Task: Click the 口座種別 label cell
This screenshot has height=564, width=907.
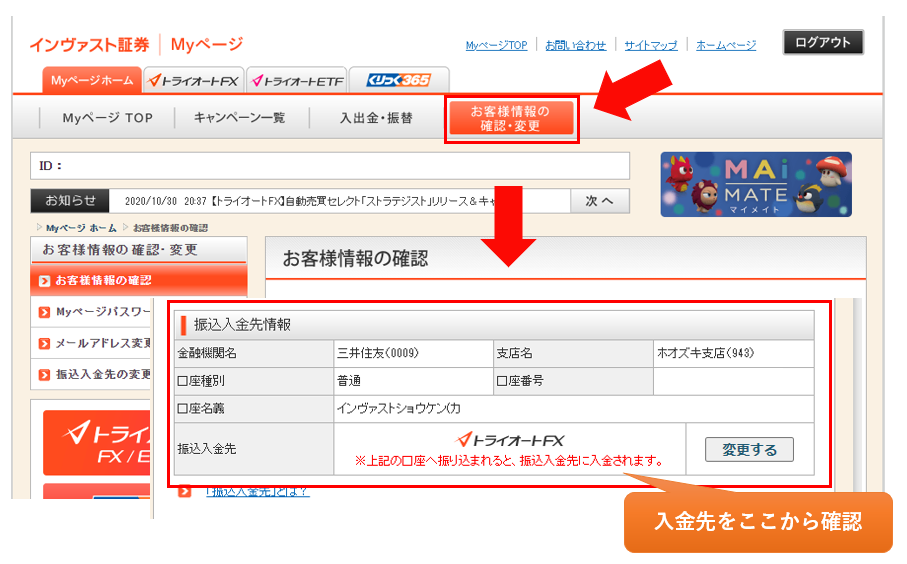Action: (254, 381)
